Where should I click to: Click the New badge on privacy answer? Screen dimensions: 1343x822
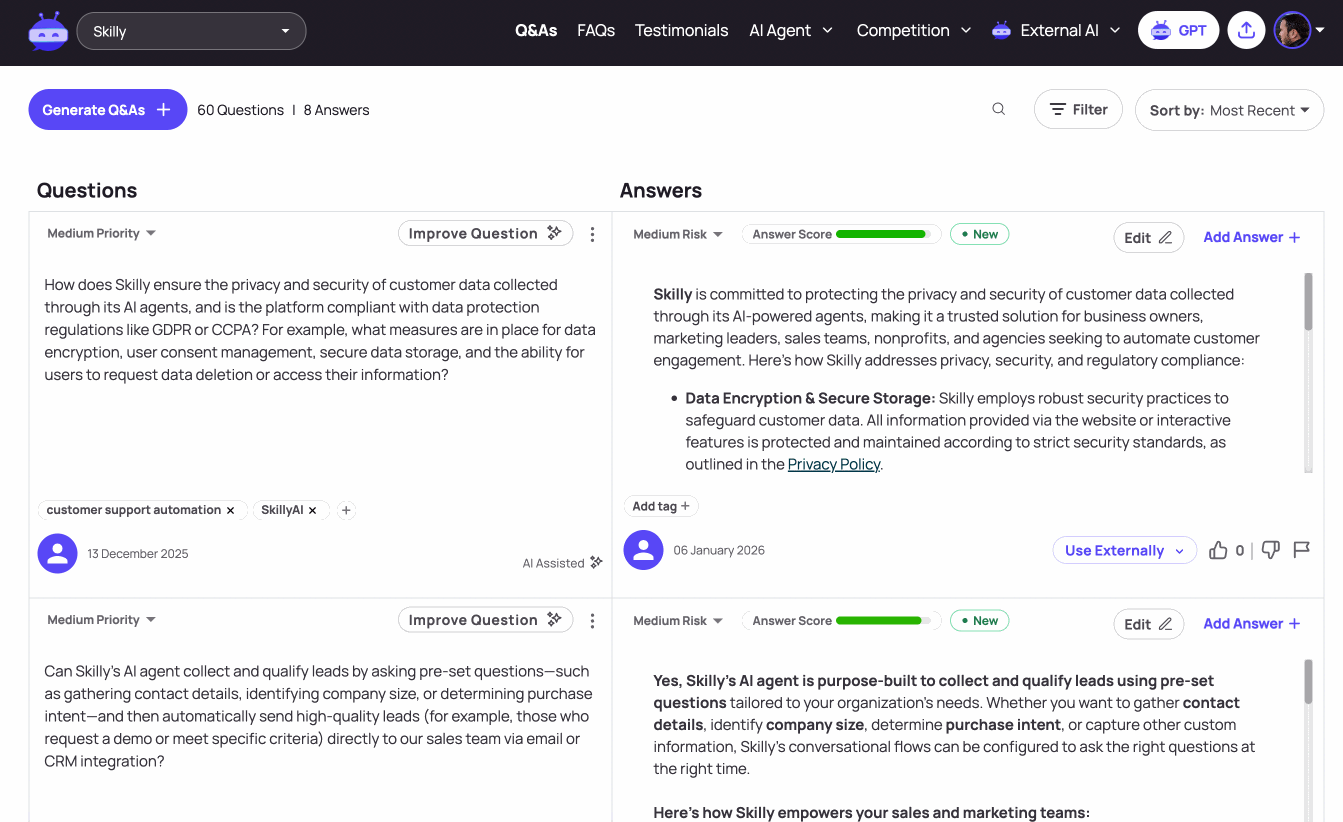pos(980,234)
